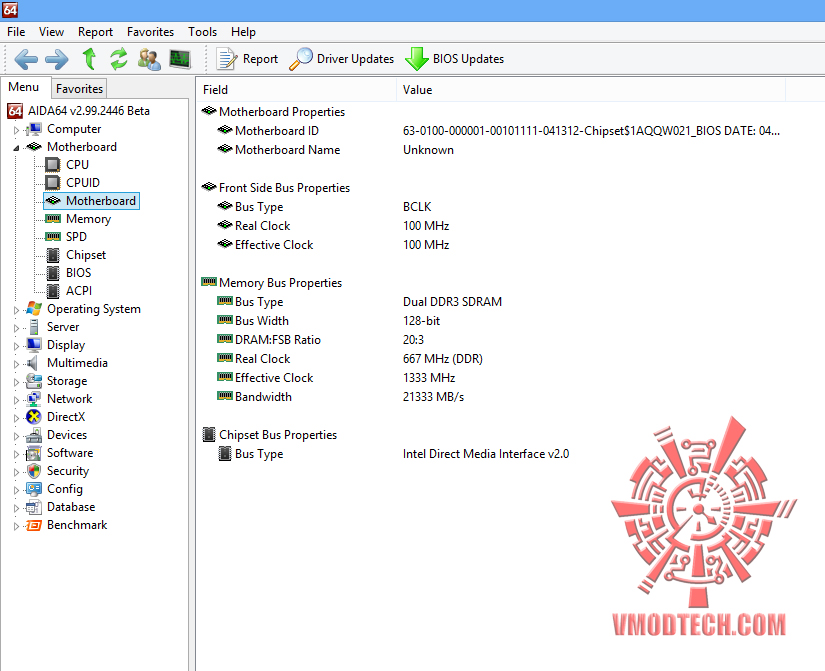Click the Back arrow toolbar icon
The image size is (825, 671).
point(26,59)
